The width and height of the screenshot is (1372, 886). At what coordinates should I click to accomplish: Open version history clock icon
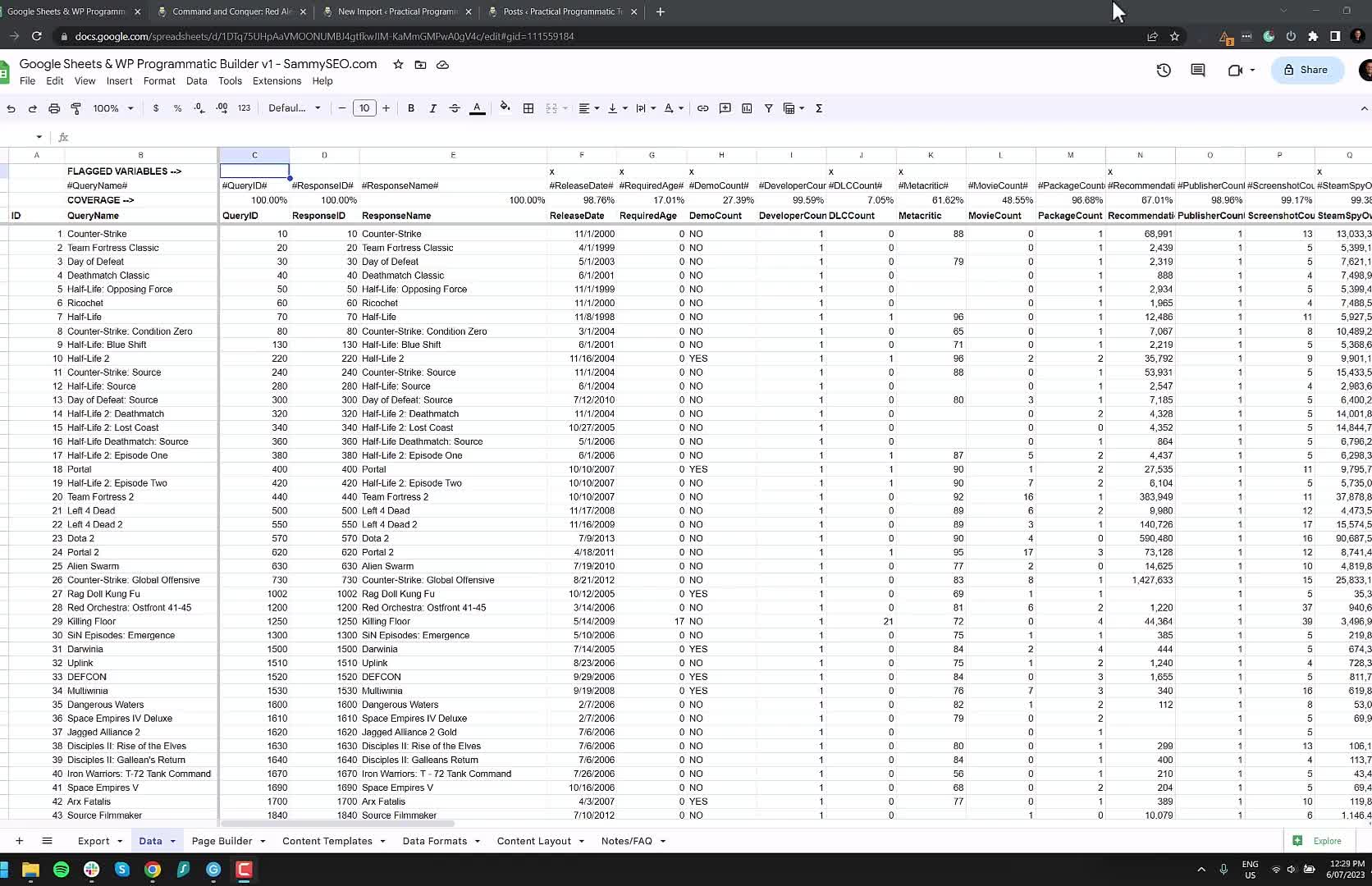pyautogui.click(x=1164, y=70)
